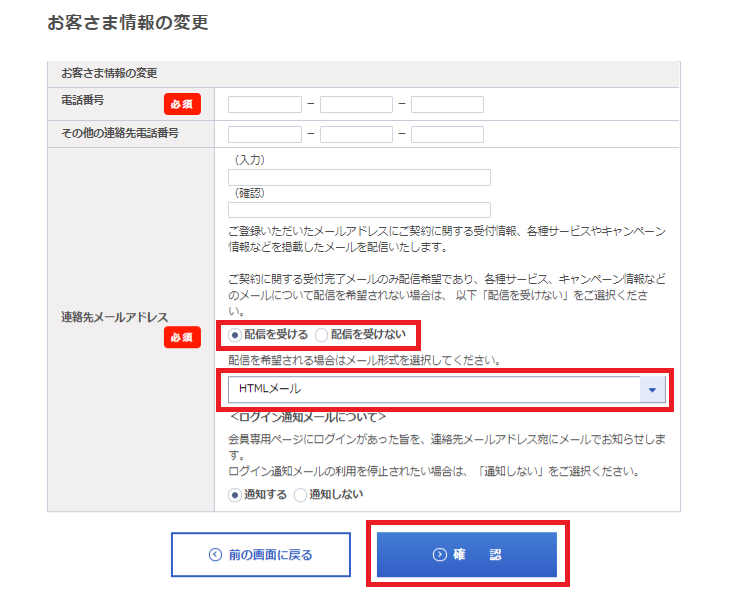
Task: Click the email address (確認) field
Action: tap(359, 210)
